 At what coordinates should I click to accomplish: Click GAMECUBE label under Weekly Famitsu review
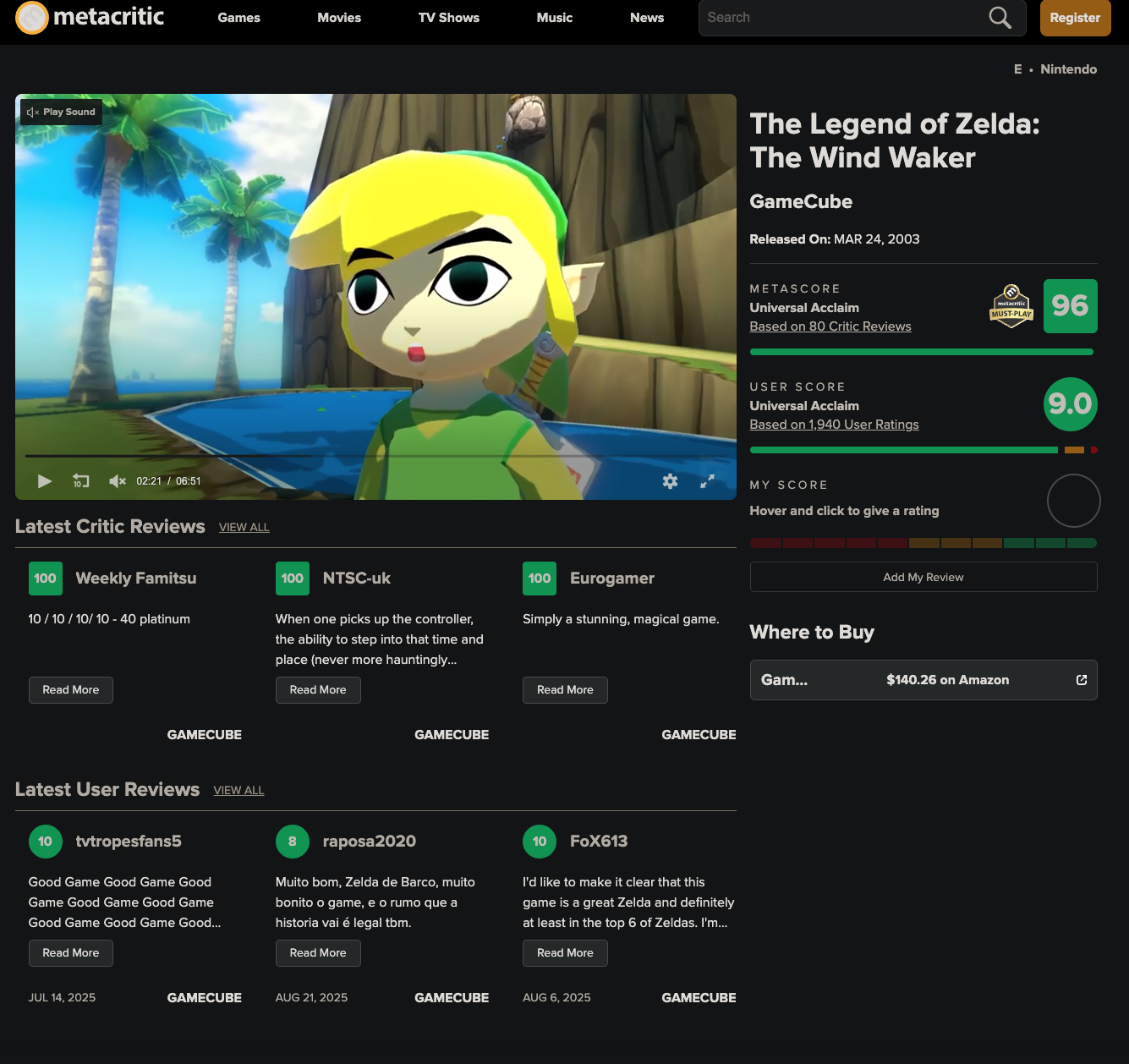coord(205,735)
